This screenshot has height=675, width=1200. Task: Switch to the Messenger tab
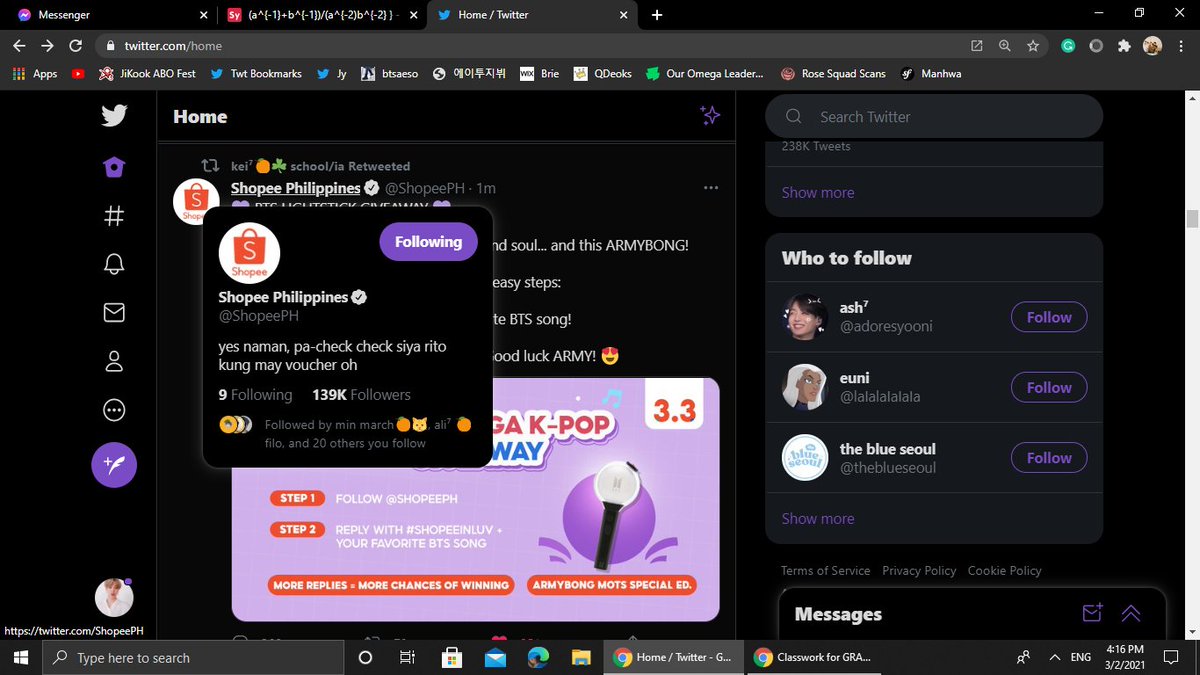tap(110, 15)
